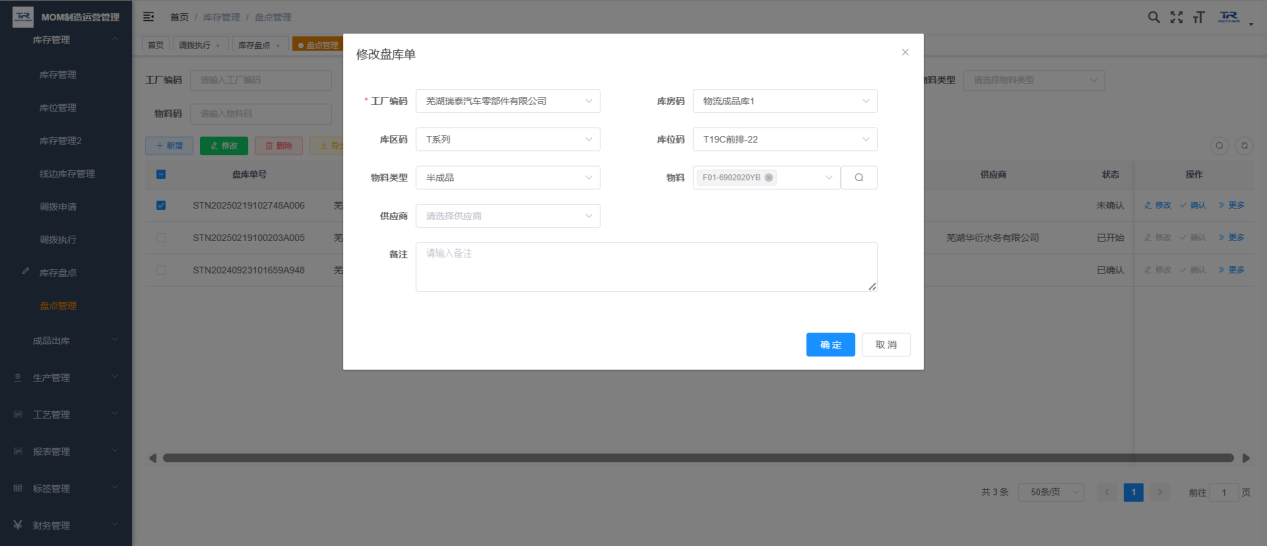The width and height of the screenshot is (1267, 546).
Task: Go to the next page arrow
Action: coord(1160,492)
